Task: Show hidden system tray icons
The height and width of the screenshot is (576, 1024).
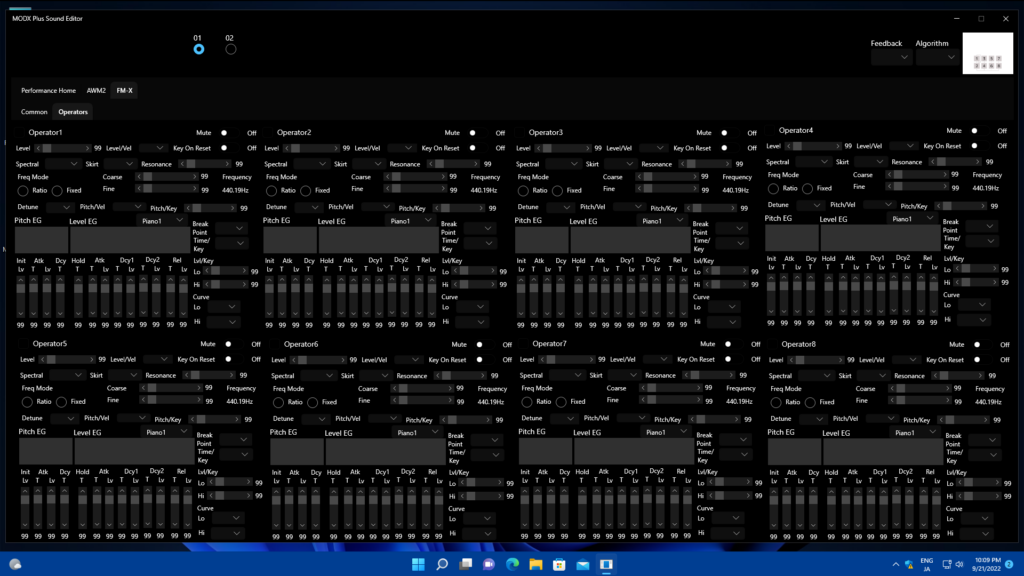Action: [x=895, y=564]
